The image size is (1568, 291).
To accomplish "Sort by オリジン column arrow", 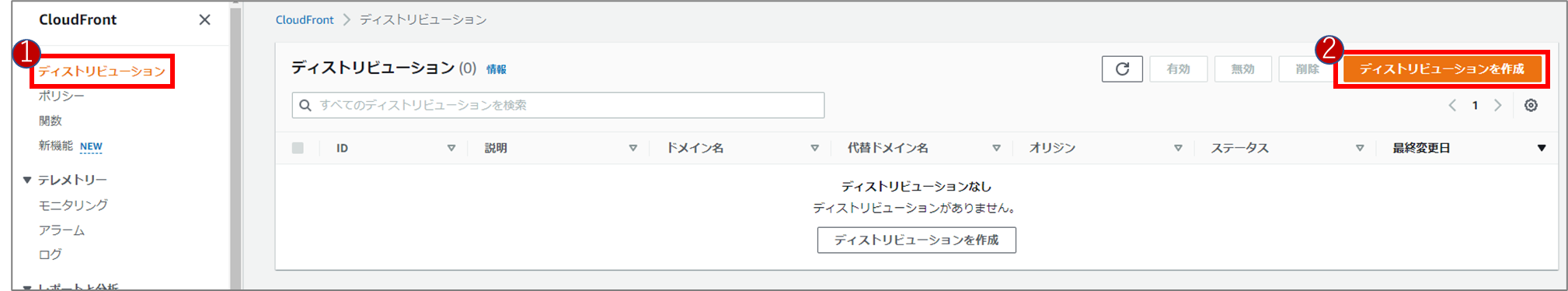I will 1178,148.
